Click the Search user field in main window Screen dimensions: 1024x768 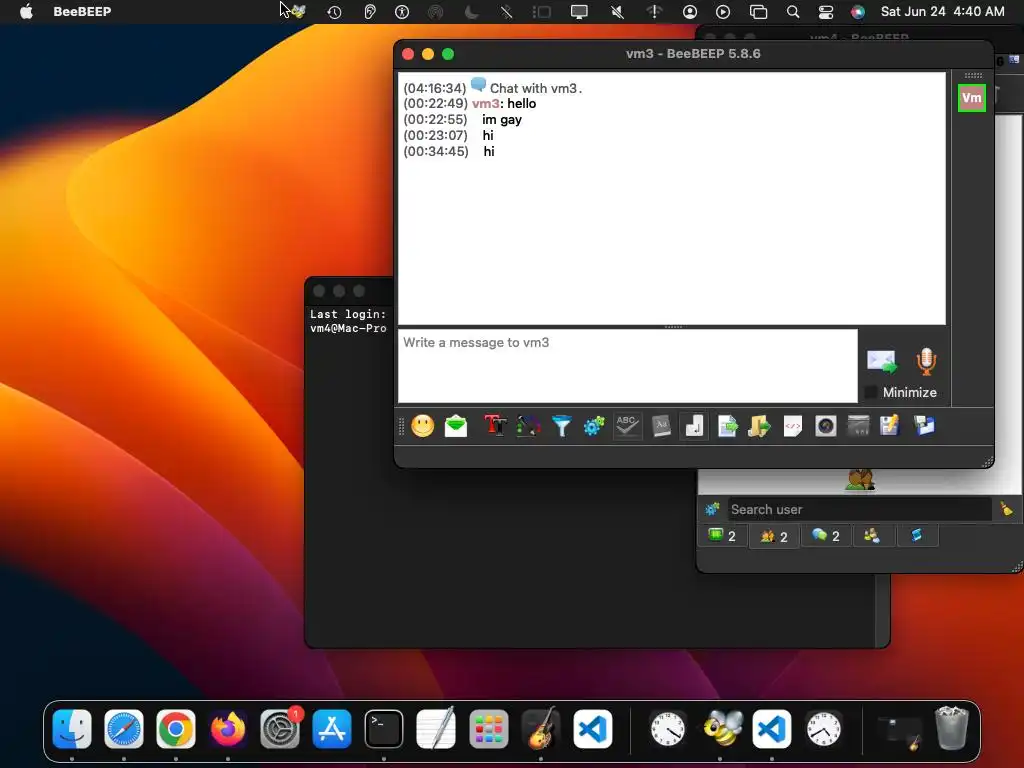click(859, 509)
